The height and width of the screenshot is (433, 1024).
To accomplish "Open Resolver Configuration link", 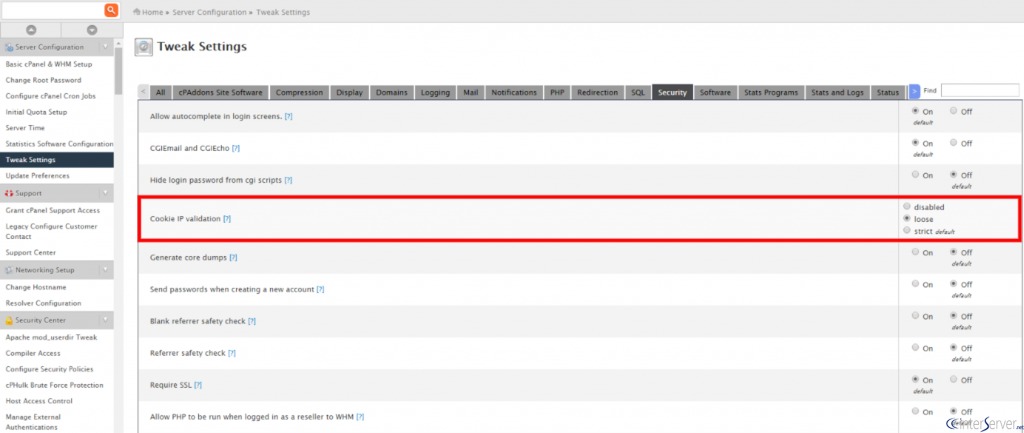I will [43, 303].
